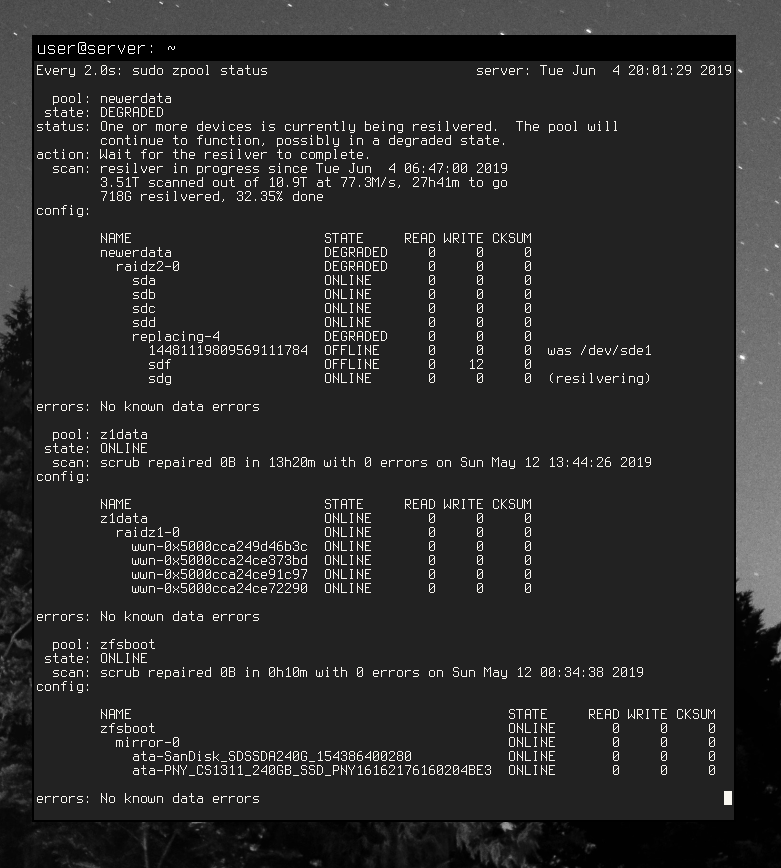Select the pool name 'newerdata' after 'pool:'
This screenshot has width=781, height=868.
click(x=136, y=99)
